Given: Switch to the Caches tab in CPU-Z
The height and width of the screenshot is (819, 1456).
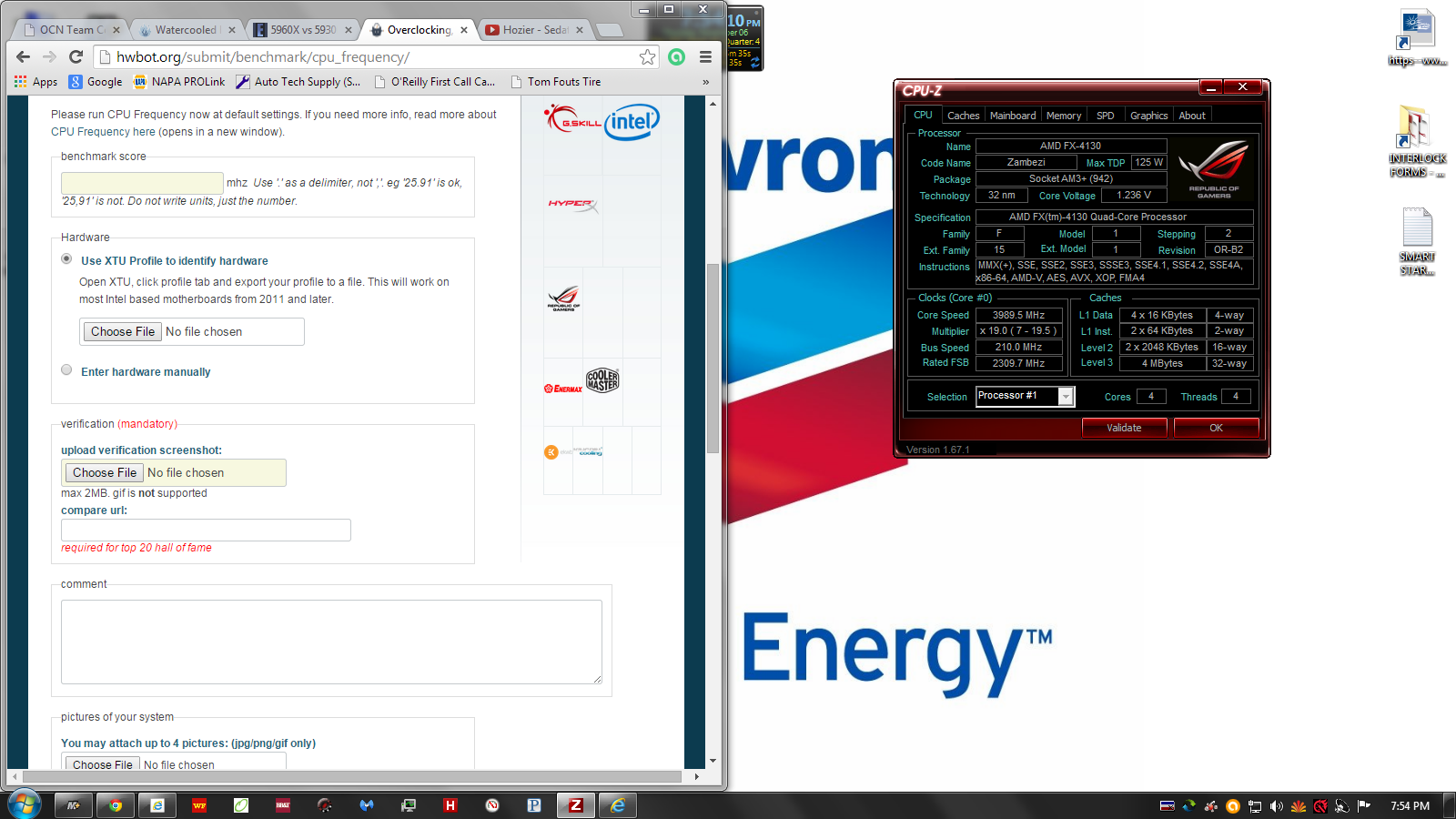Looking at the screenshot, I should click(x=963, y=116).
